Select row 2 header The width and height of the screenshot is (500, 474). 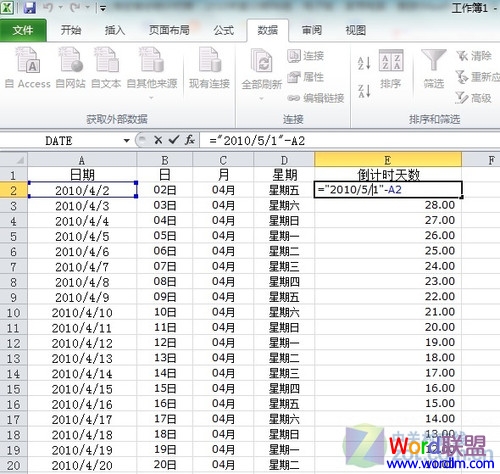[x=13, y=190]
